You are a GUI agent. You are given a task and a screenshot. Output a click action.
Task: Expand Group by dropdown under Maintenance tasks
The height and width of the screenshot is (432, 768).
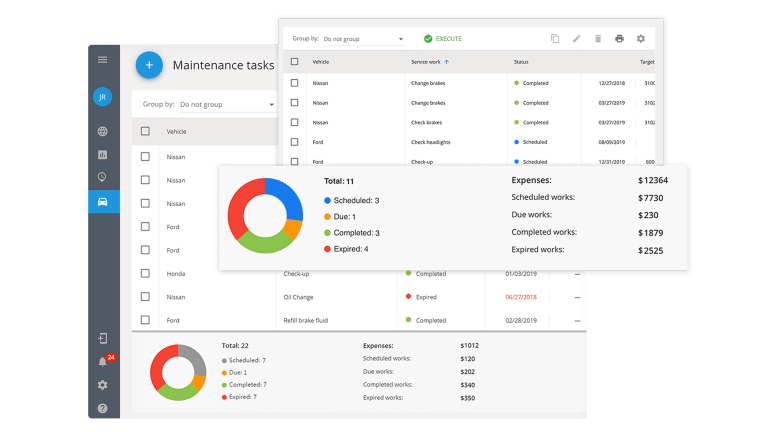tap(225, 104)
